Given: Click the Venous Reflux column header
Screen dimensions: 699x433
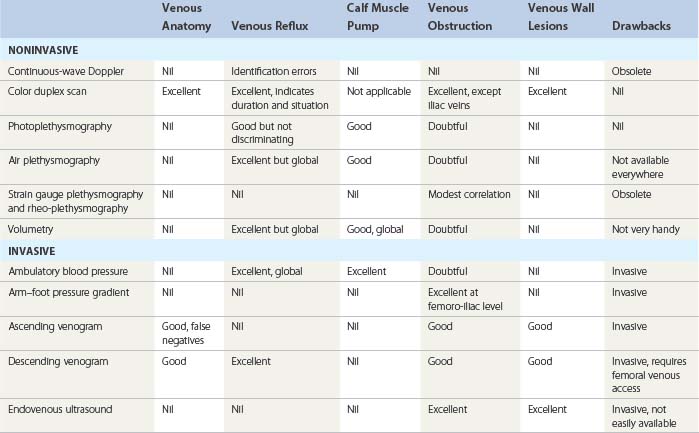Looking at the screenshot, I should tap(270, 26).
